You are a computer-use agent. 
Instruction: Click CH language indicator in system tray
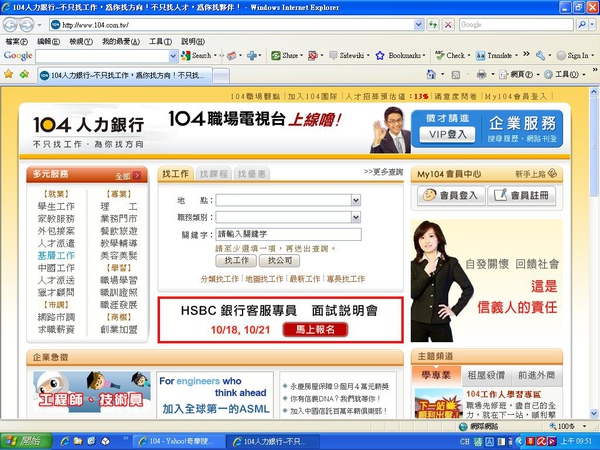[465, 441]
